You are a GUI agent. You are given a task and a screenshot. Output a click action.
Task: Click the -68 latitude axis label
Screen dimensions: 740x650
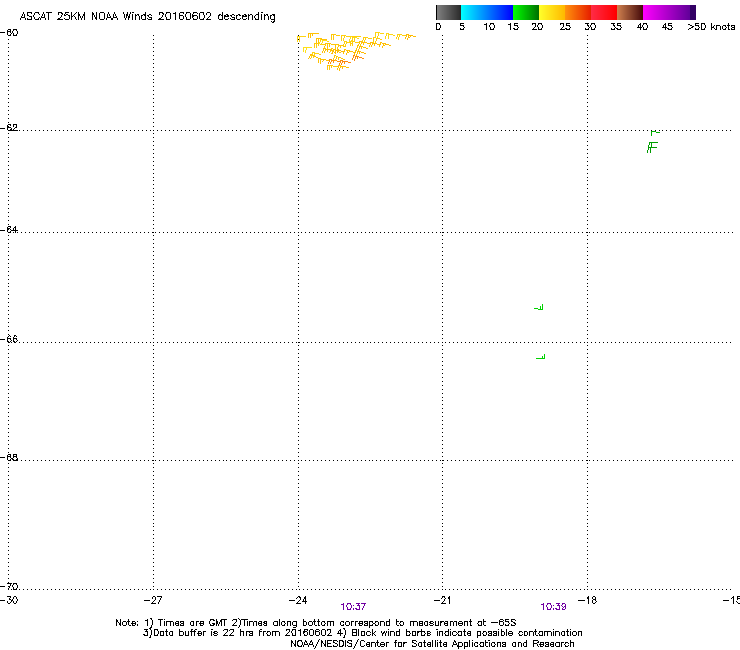(x=9, y=458)
